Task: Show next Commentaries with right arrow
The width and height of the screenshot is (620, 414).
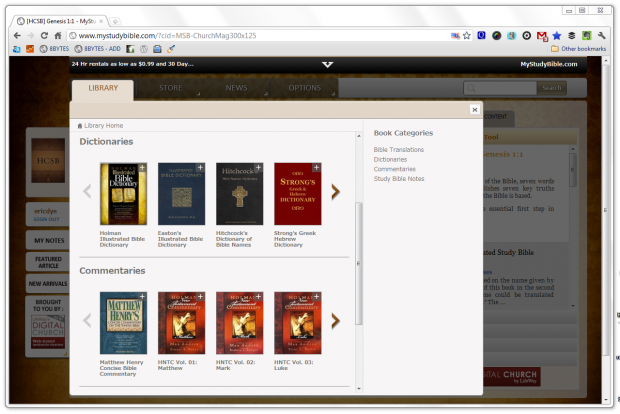Action: [335, 321]
